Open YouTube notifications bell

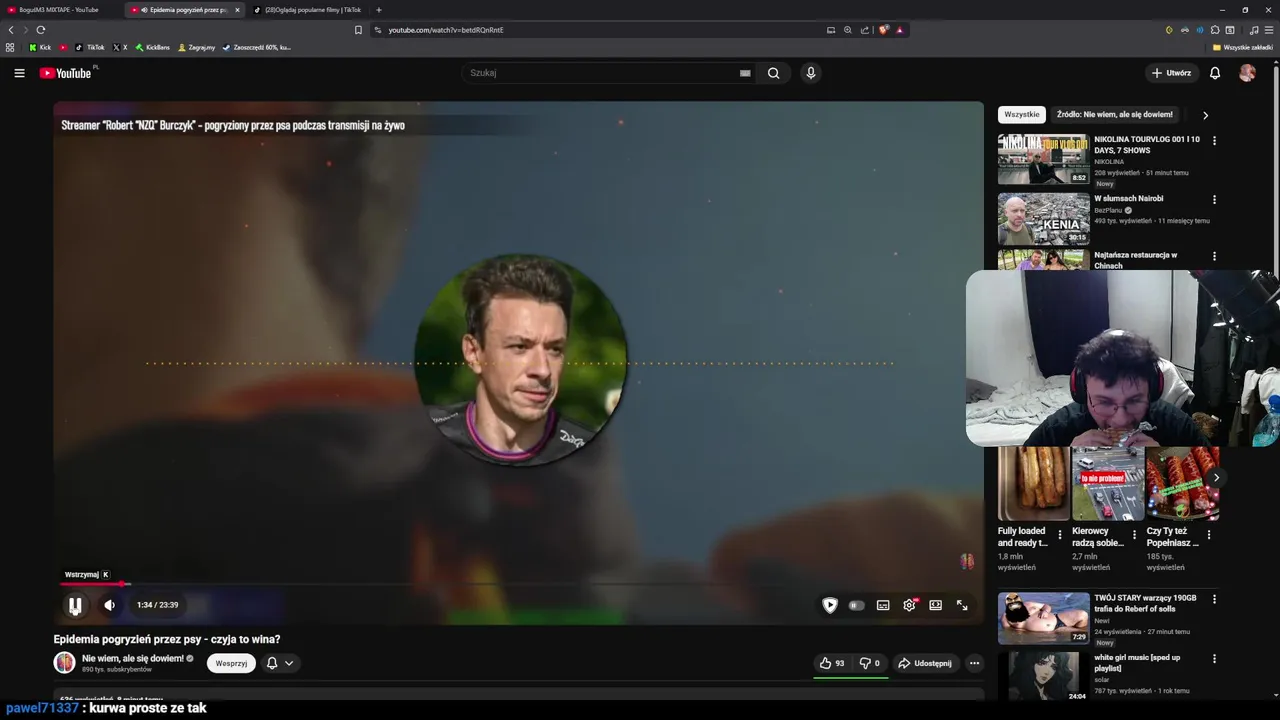click(x=1215, y=73)
